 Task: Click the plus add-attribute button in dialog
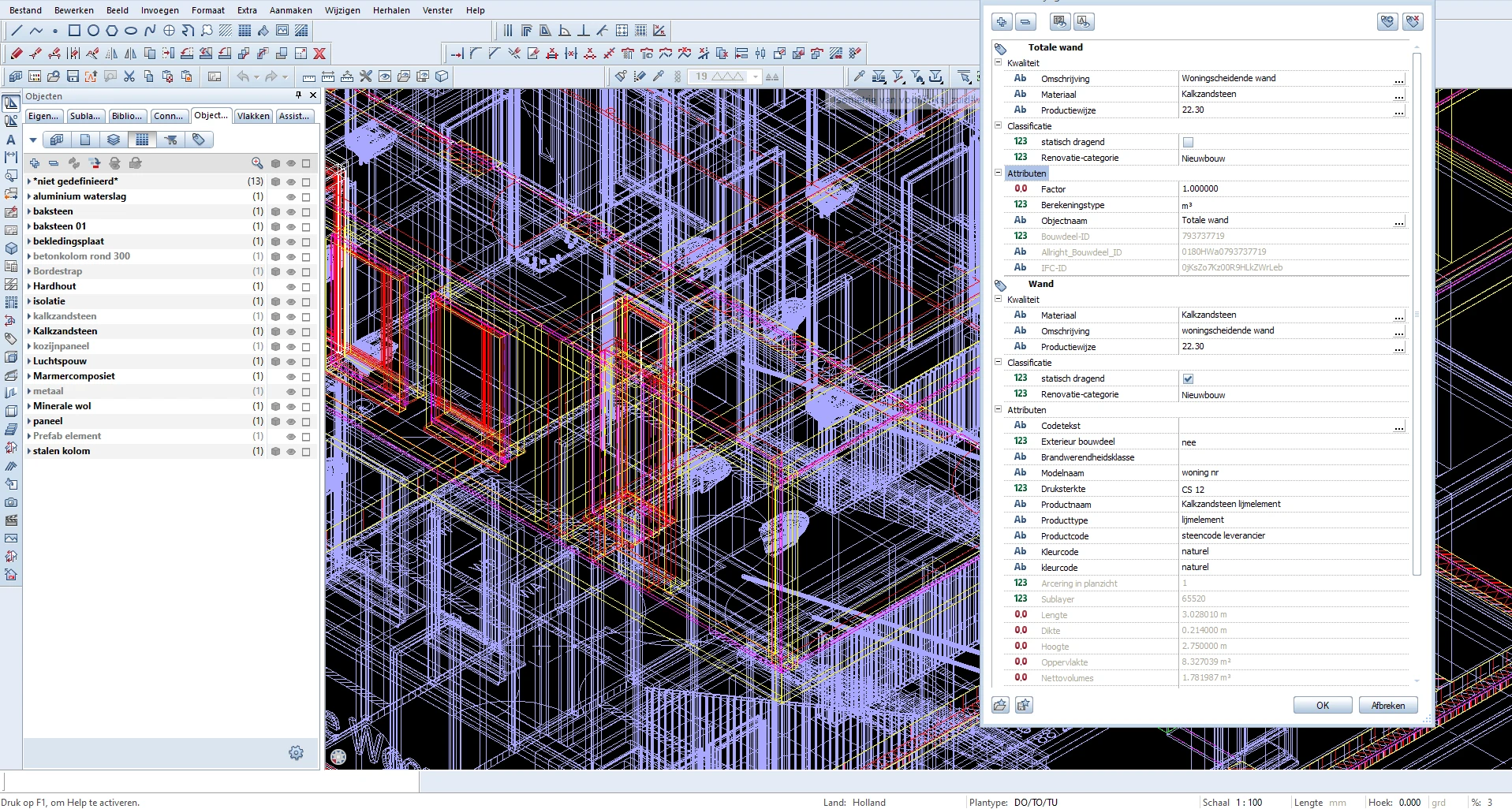tap(1002, 22)
